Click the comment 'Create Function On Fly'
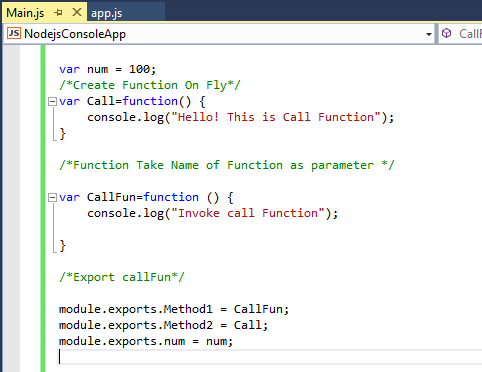The image size is (482, 372). [150, 85]
